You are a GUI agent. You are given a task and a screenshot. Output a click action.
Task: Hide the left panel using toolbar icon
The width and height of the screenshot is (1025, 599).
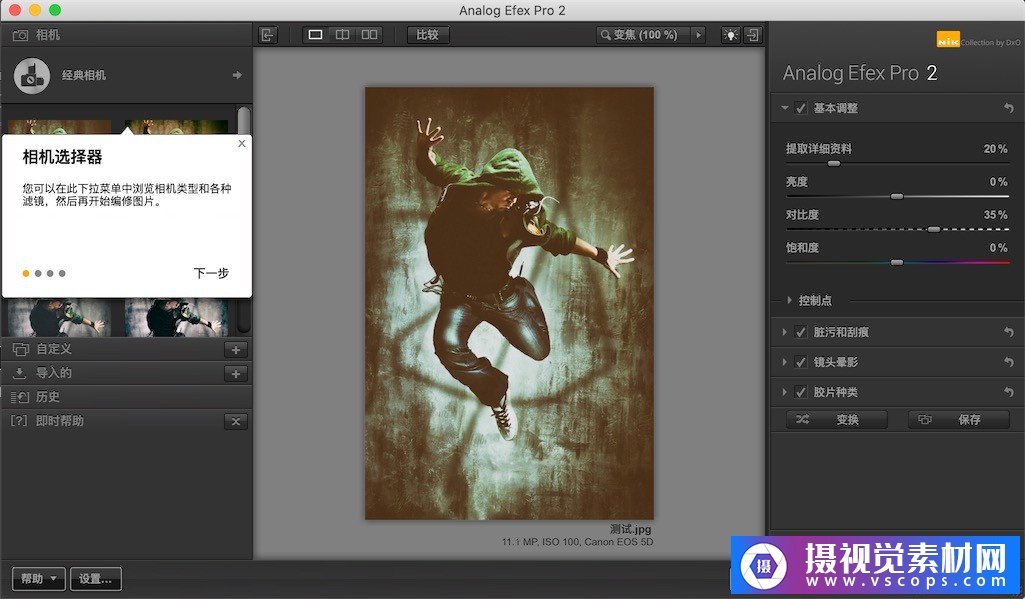coord(267,35)
